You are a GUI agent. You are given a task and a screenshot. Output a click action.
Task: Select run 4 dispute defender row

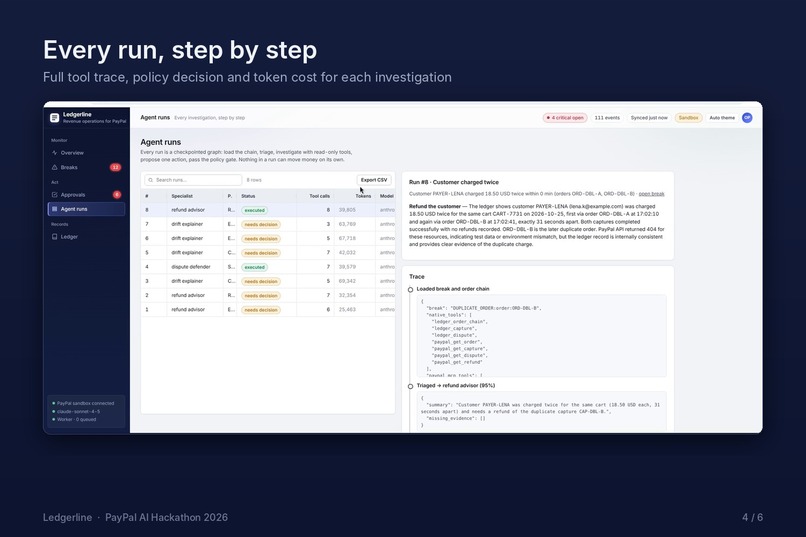268,267
